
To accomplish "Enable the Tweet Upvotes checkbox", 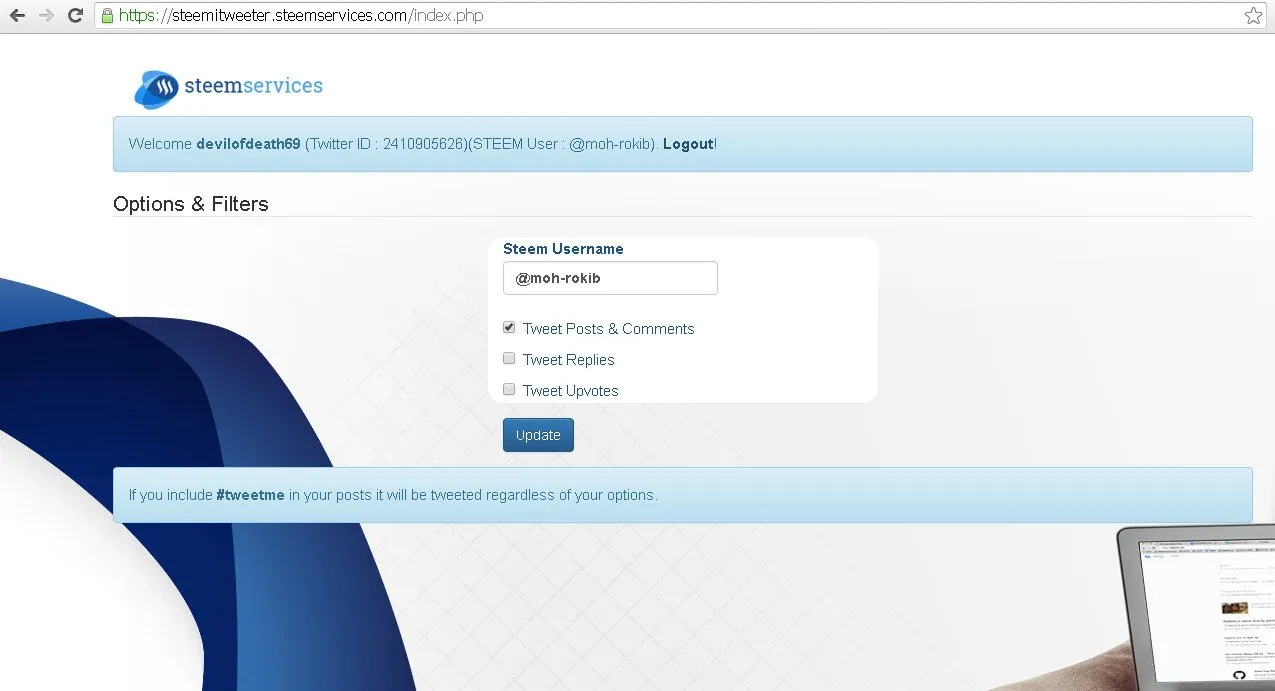I will (x=509, y=389).
